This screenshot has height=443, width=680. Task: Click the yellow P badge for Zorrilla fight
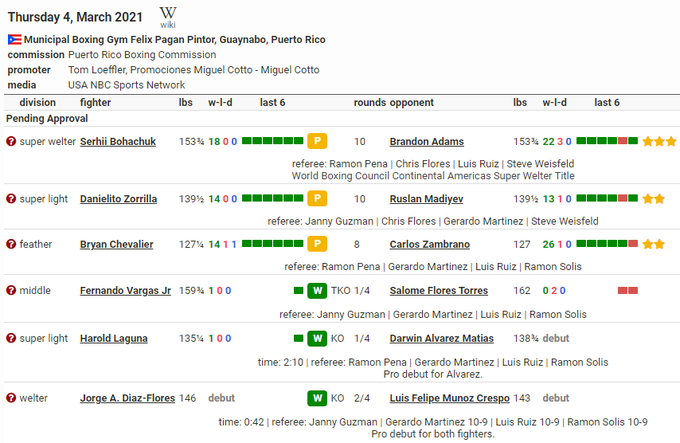pos(317,199)
